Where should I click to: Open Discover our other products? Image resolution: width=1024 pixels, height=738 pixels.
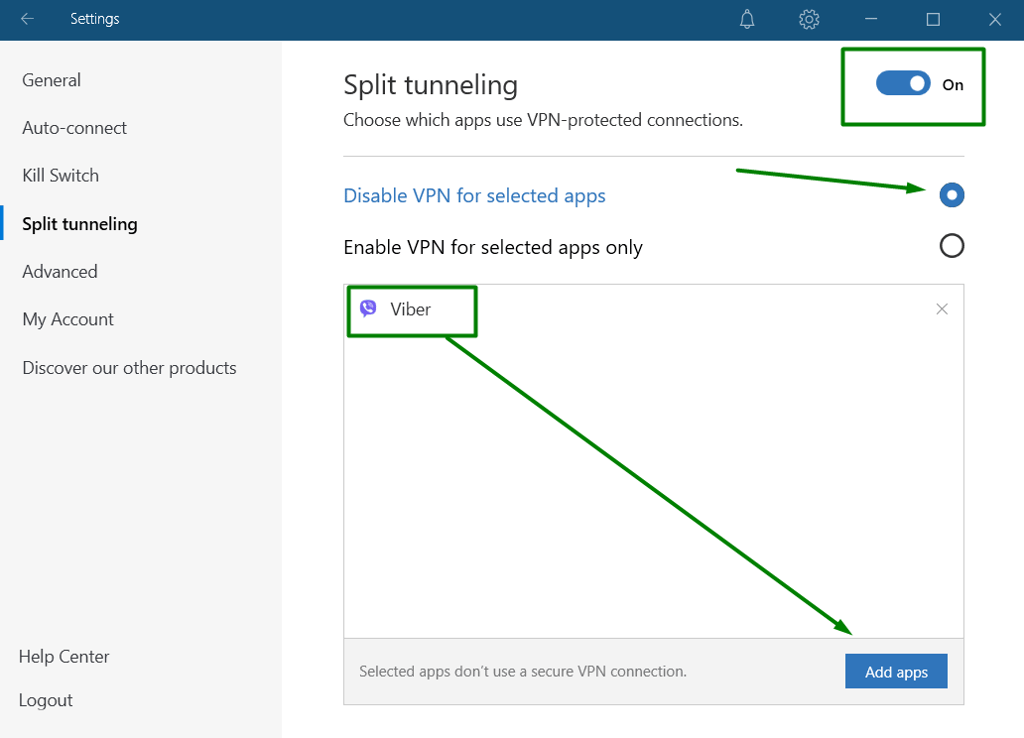(x=129, y=368)
